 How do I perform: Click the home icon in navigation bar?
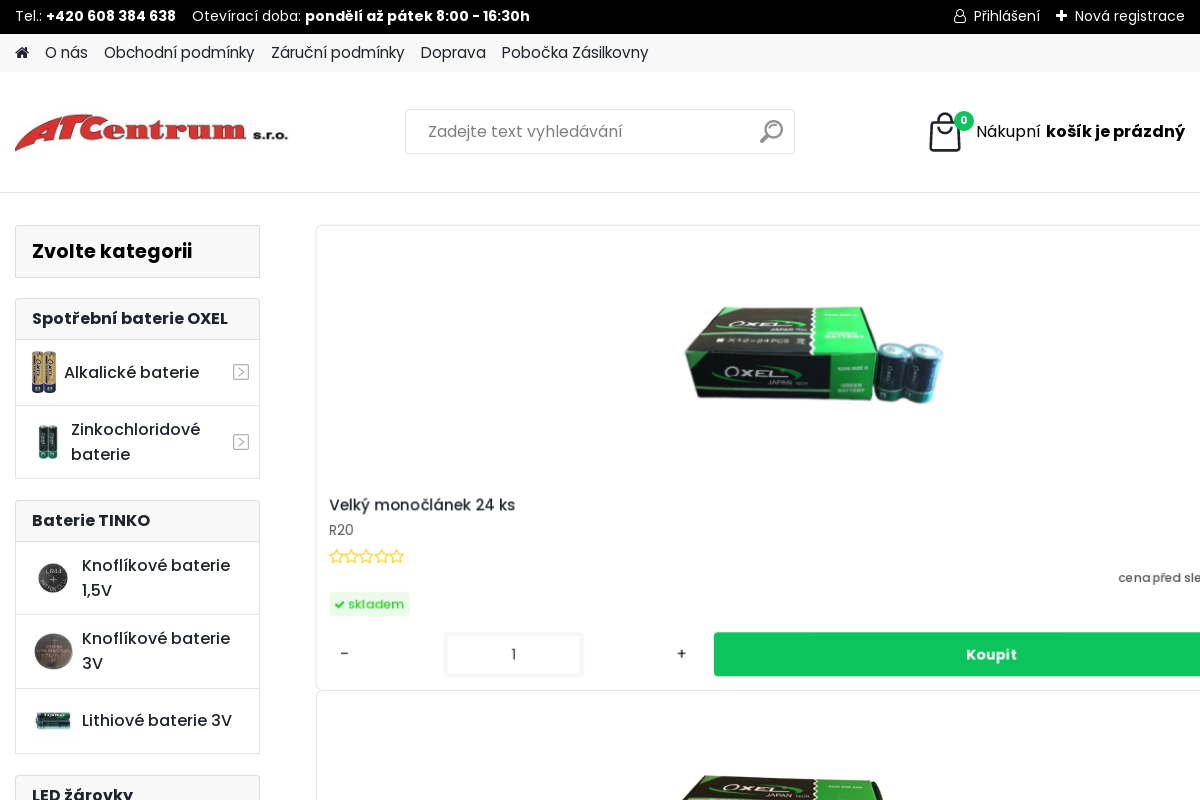pyautogui.click(x=22, y=53)
